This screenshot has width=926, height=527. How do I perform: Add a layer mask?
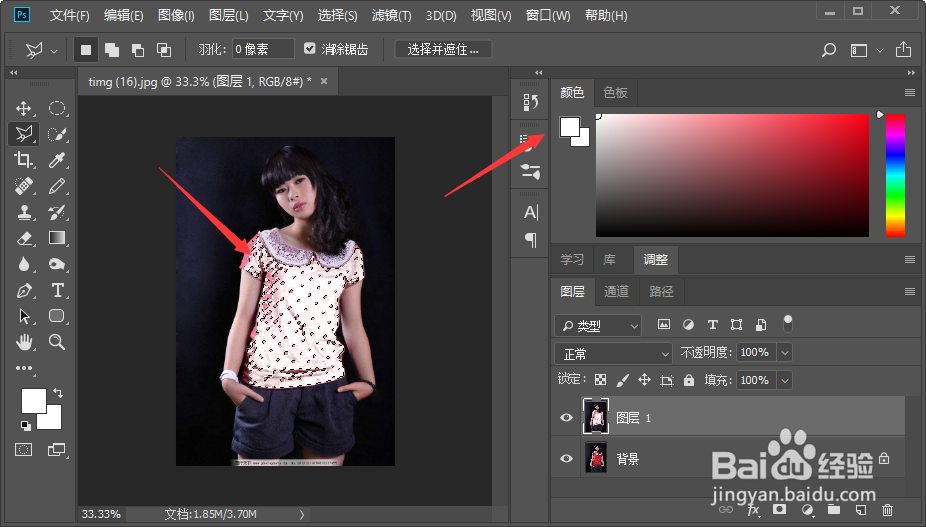780,509
